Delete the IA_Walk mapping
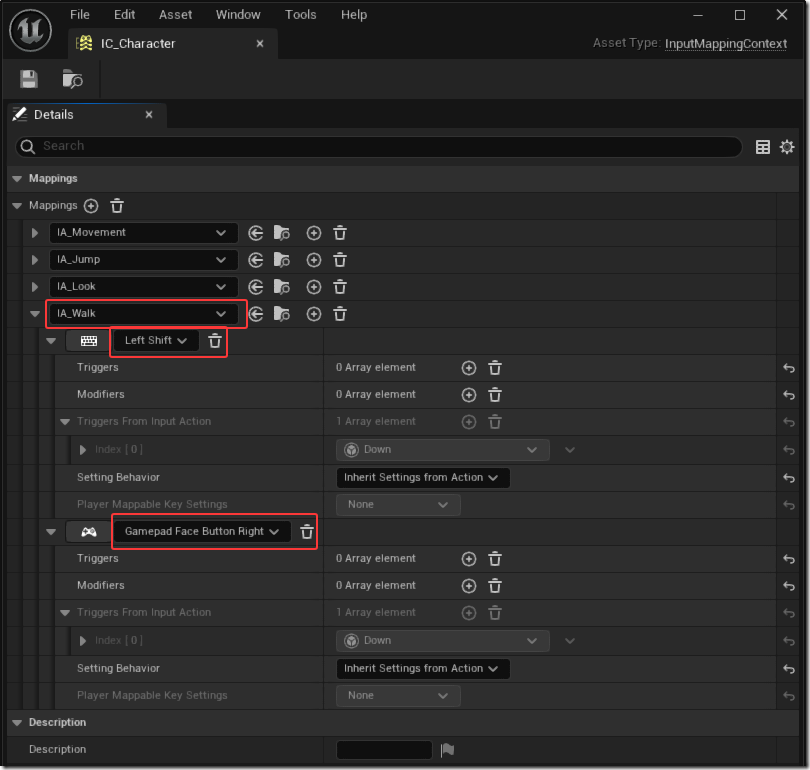Image resolution: width=810 pixels, height=770 pixels. [340, 313]
